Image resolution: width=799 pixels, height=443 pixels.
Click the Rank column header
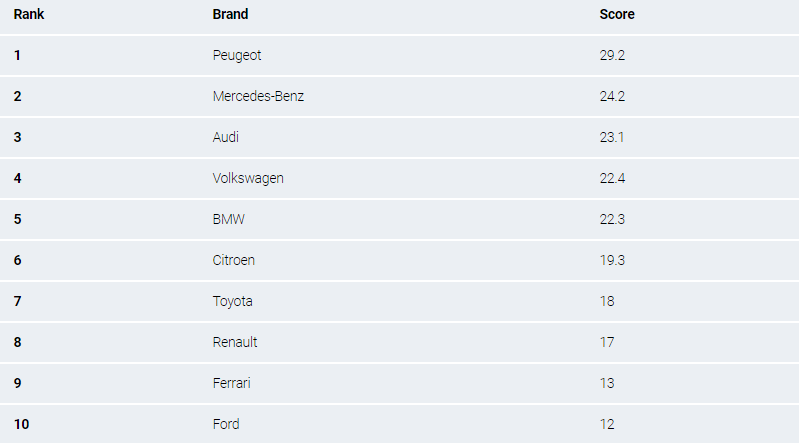pyautogui.click(x=29, y=15)
